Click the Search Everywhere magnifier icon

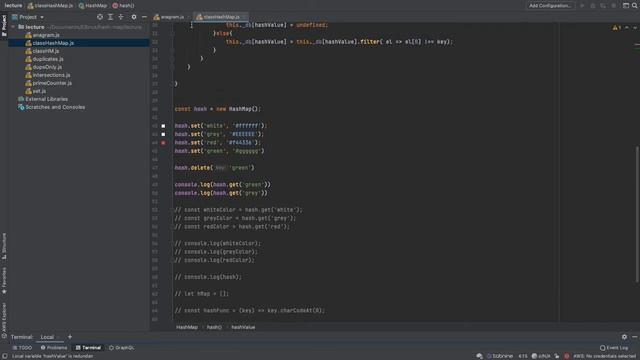(635, 6)
